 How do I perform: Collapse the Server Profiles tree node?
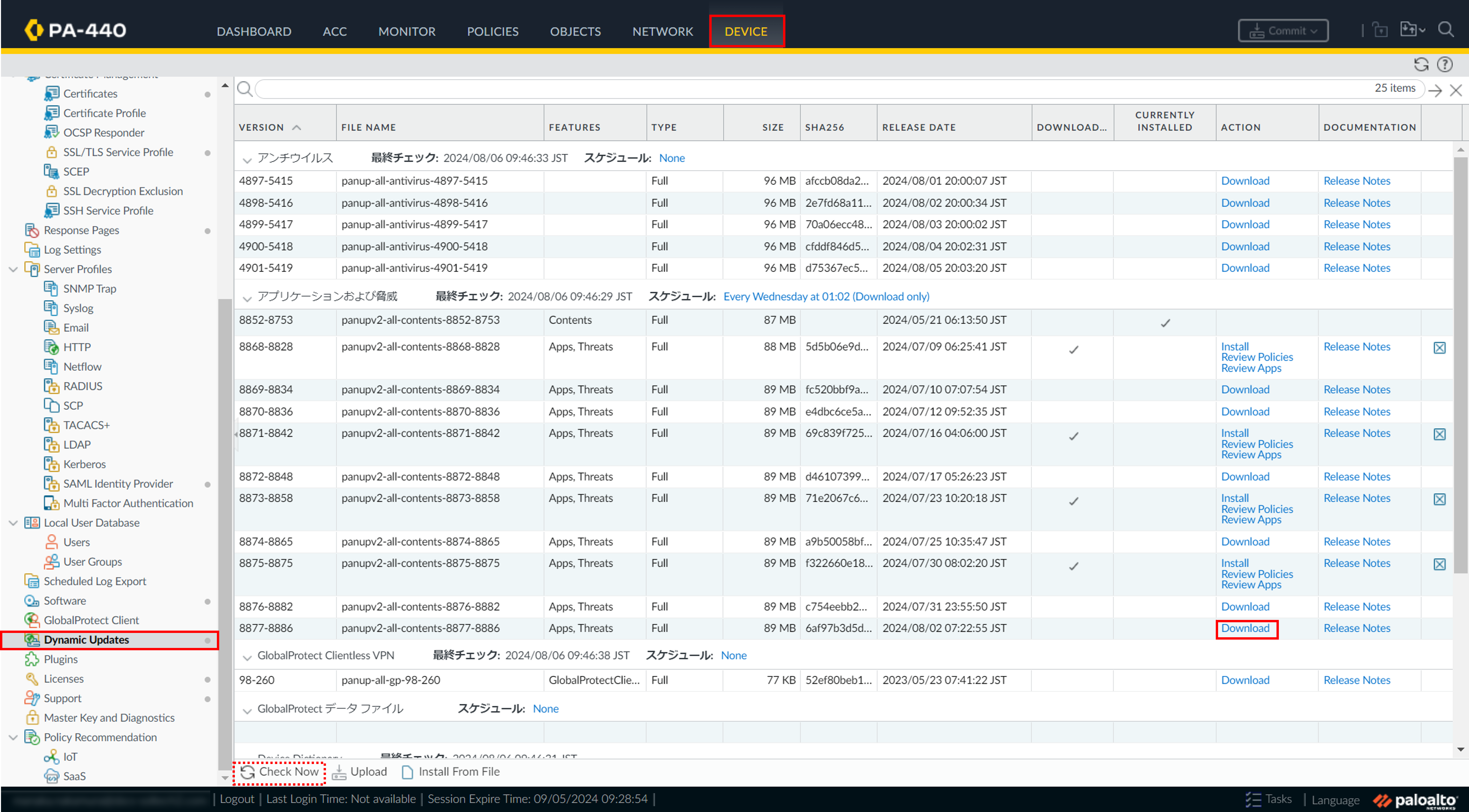[13, 269]
